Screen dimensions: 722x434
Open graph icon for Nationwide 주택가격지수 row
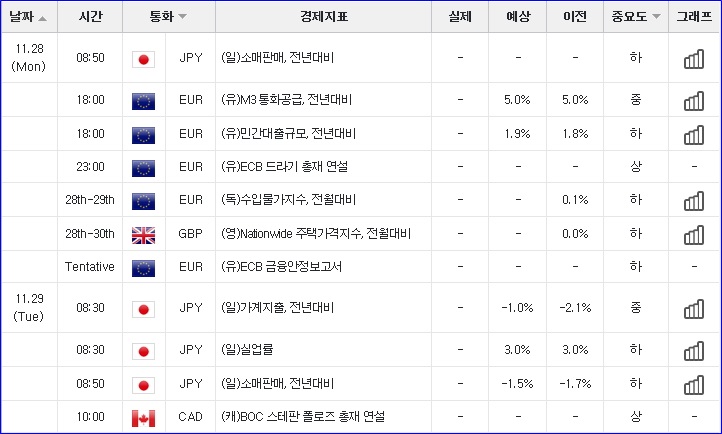click(694, 235)
